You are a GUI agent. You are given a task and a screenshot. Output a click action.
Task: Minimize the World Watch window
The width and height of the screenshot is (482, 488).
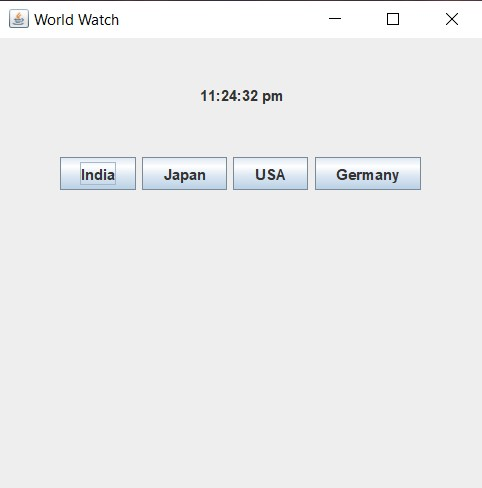click(335, 19)
